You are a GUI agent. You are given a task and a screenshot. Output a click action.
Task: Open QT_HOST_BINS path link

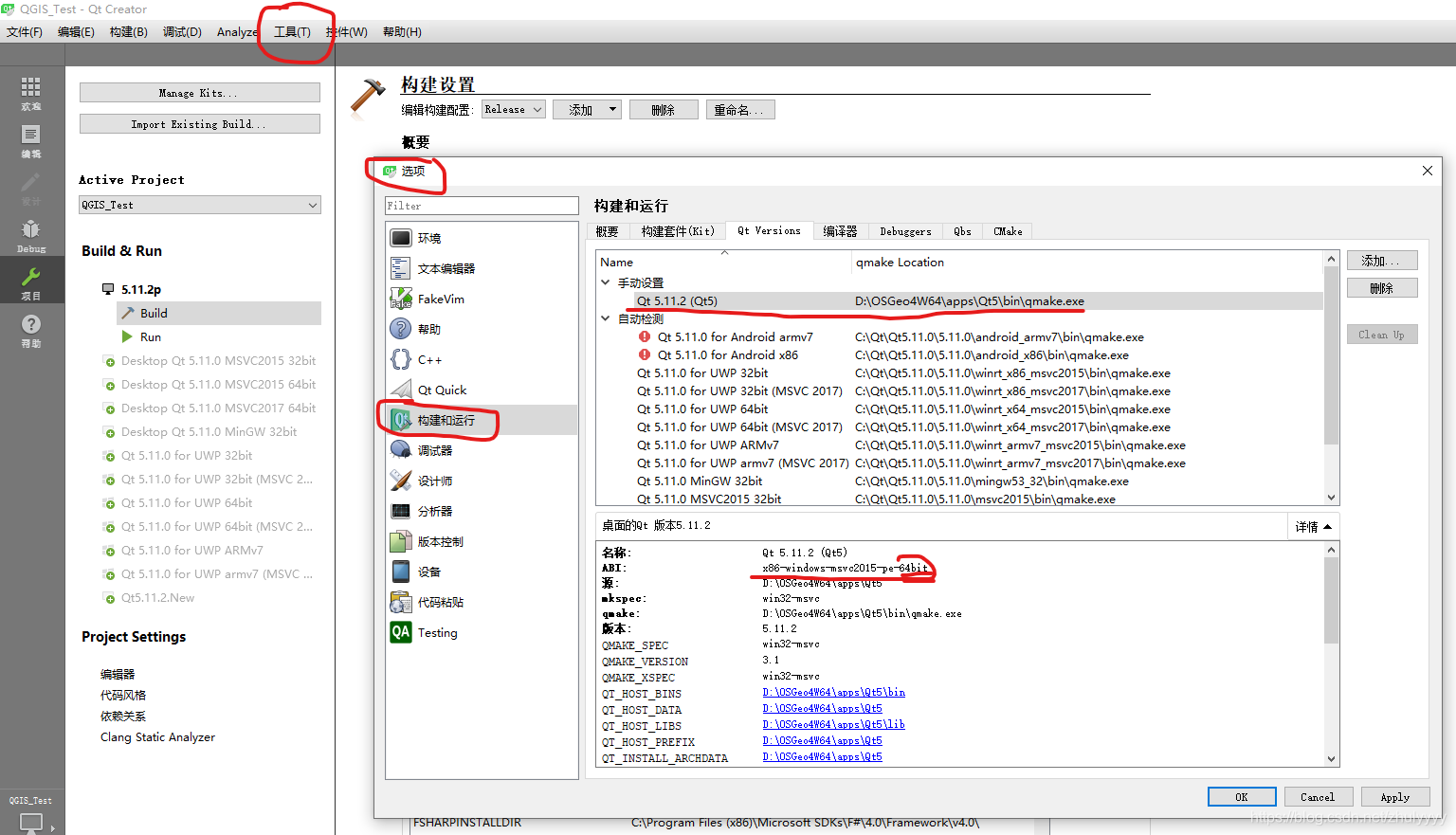tap(833, 693)
